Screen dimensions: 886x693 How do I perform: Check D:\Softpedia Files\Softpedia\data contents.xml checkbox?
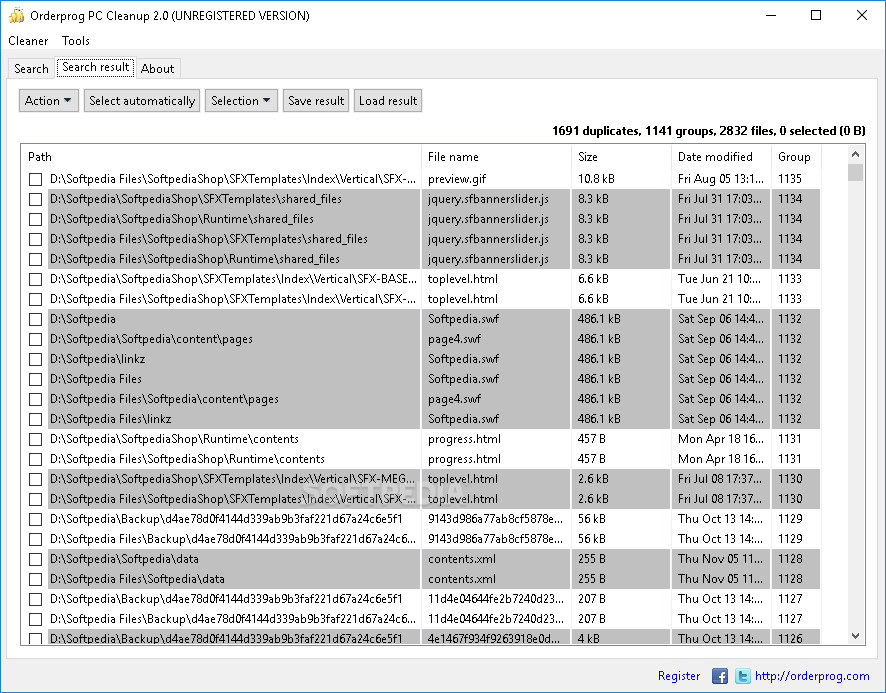click(x=36, y=579)
